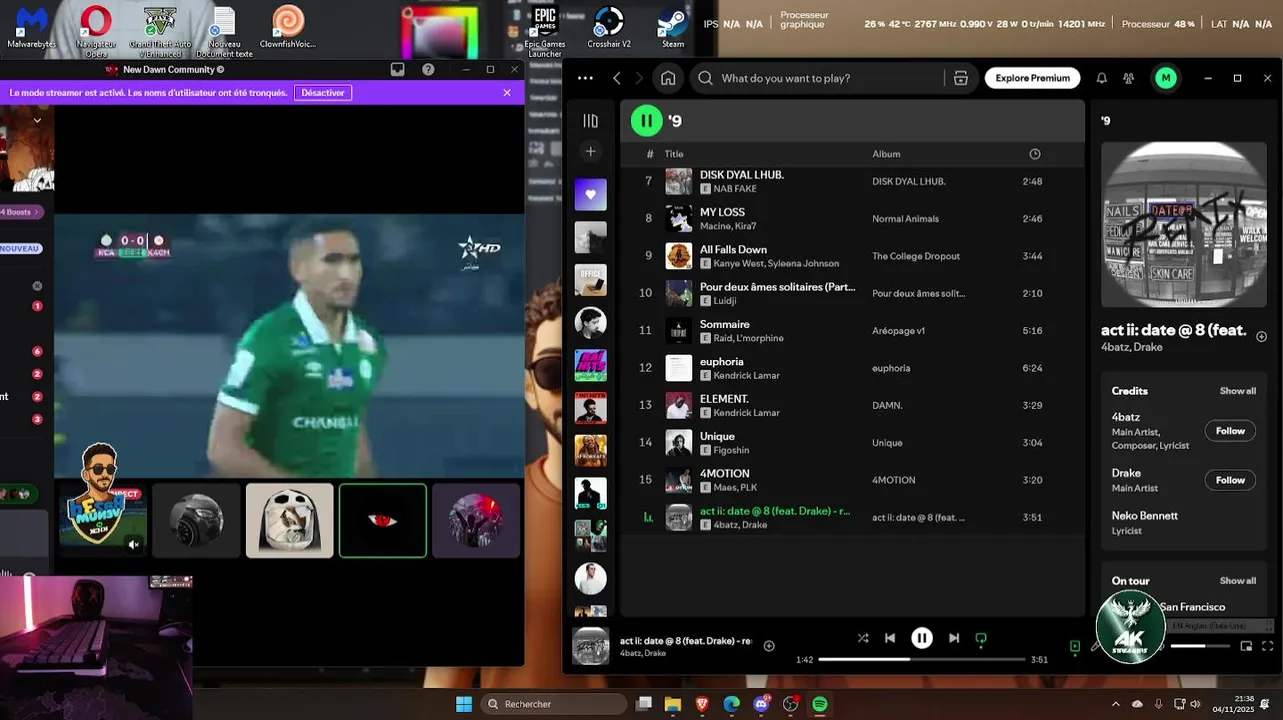This screenshot has width=1283, height=720.
Task: Open Spotify Home
Action: pyautogui.click(x=668, y=78)
